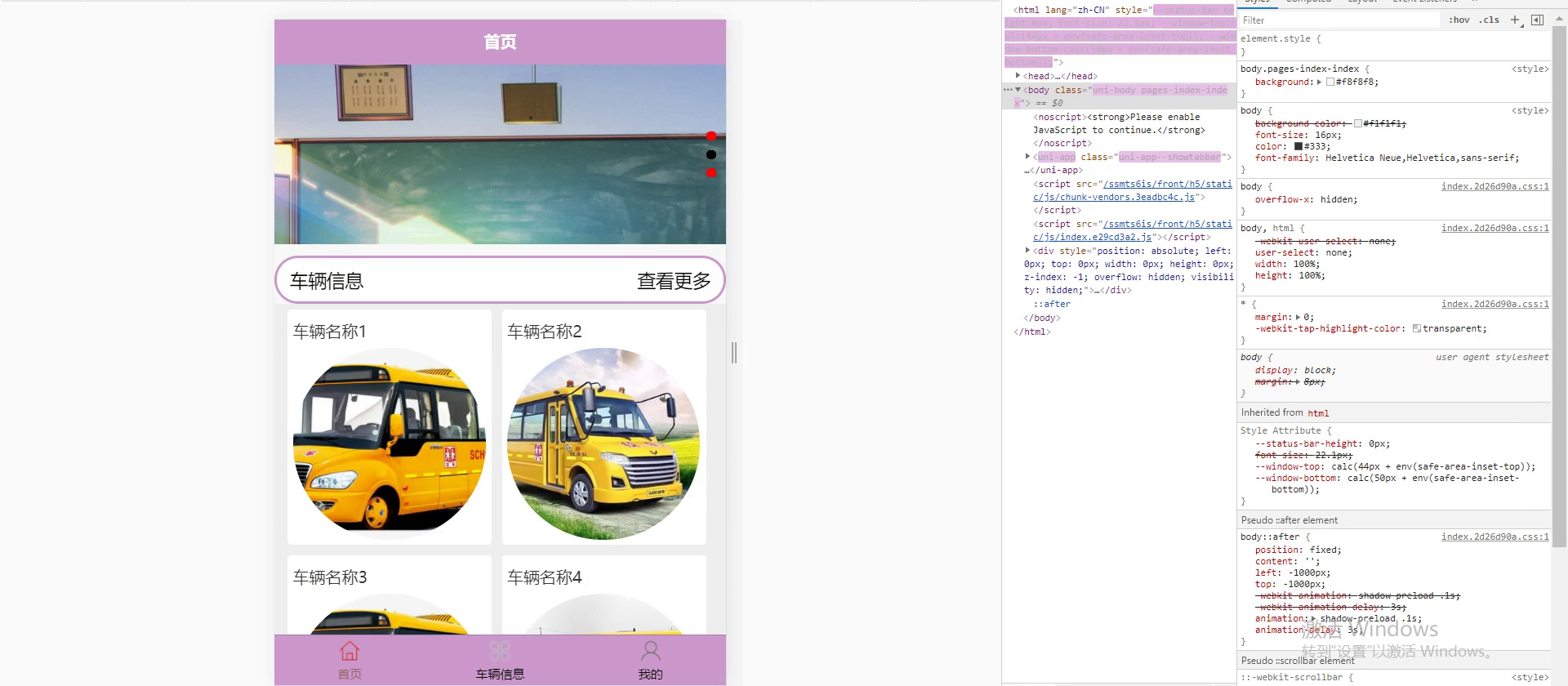This screenshot has width=1568, height=686.
Task: Select the closing </body> tag node
Action: [1042, 318]
